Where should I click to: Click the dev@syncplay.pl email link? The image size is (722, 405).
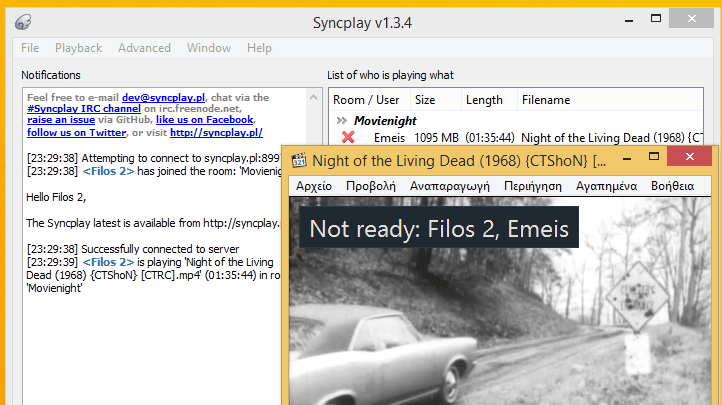coord(163,98)
